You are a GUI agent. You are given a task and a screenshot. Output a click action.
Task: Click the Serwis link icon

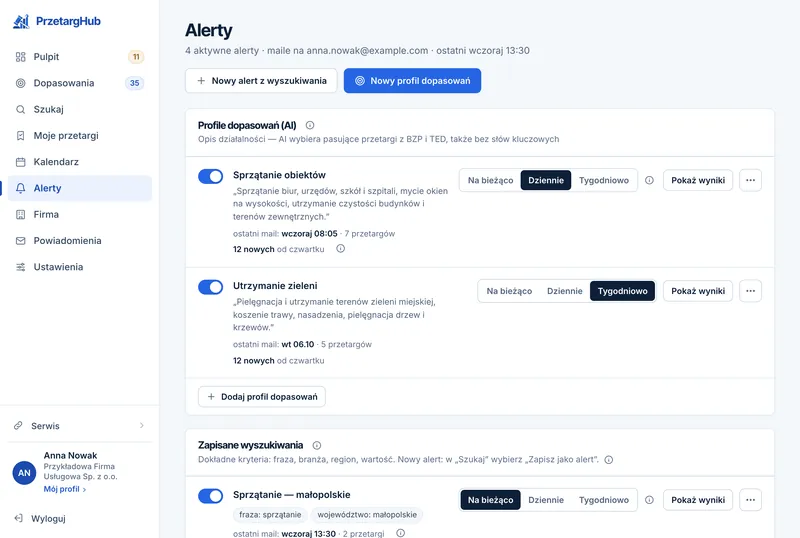pos(18,425)
